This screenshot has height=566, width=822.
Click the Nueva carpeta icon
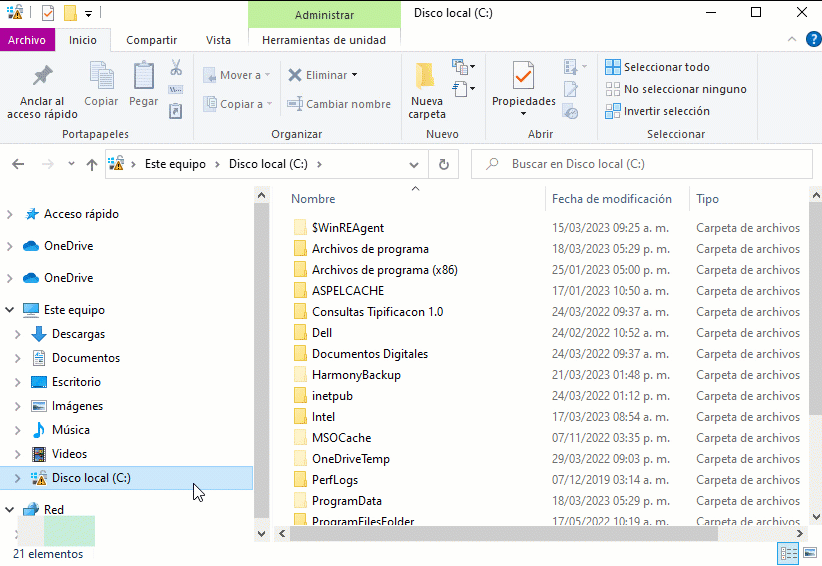click(x=426, y=76)
